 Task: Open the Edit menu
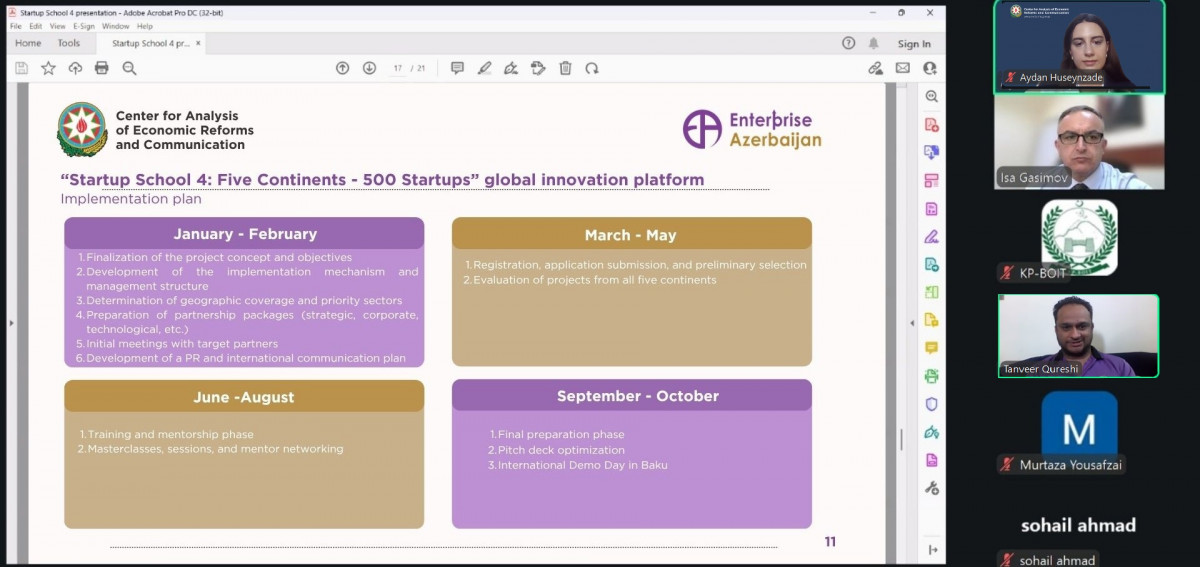(x=36, y=26)
